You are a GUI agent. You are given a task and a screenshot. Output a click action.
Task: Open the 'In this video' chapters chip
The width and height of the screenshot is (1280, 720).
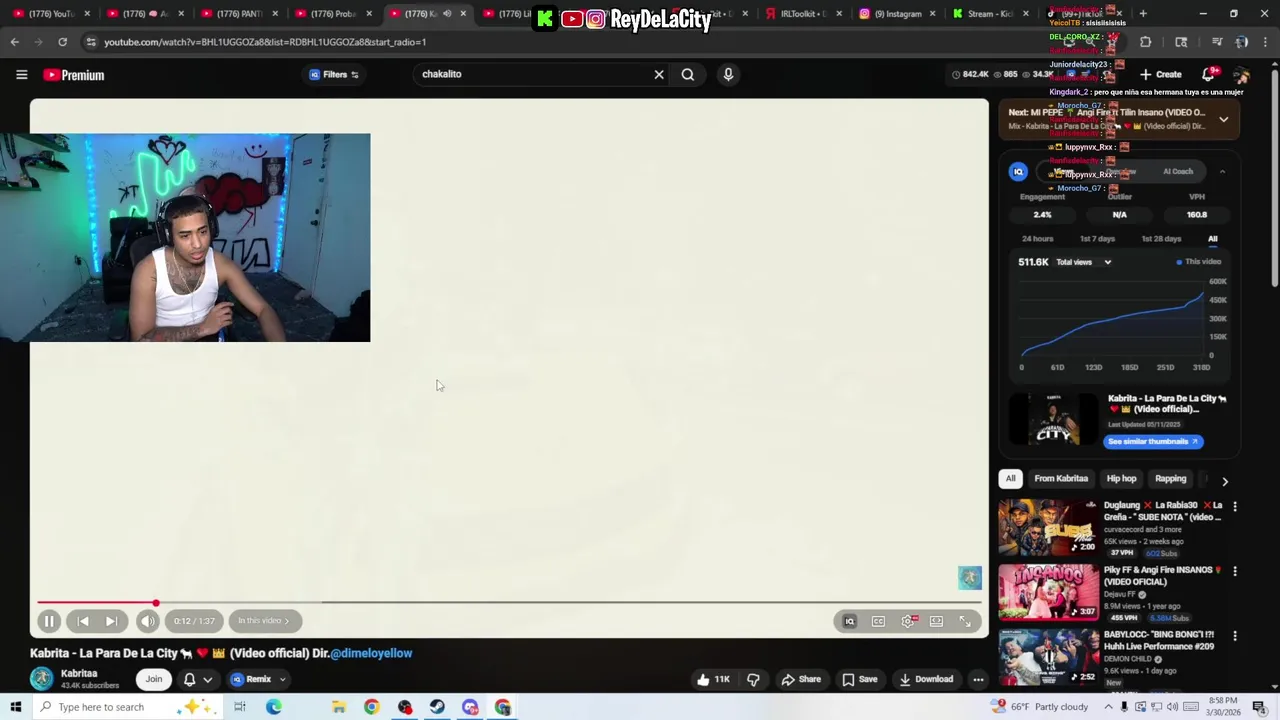coord(264,621)
